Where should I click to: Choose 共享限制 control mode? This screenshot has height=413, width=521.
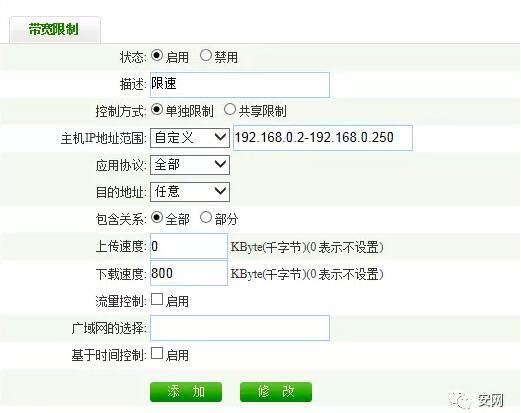pos(230,109)
